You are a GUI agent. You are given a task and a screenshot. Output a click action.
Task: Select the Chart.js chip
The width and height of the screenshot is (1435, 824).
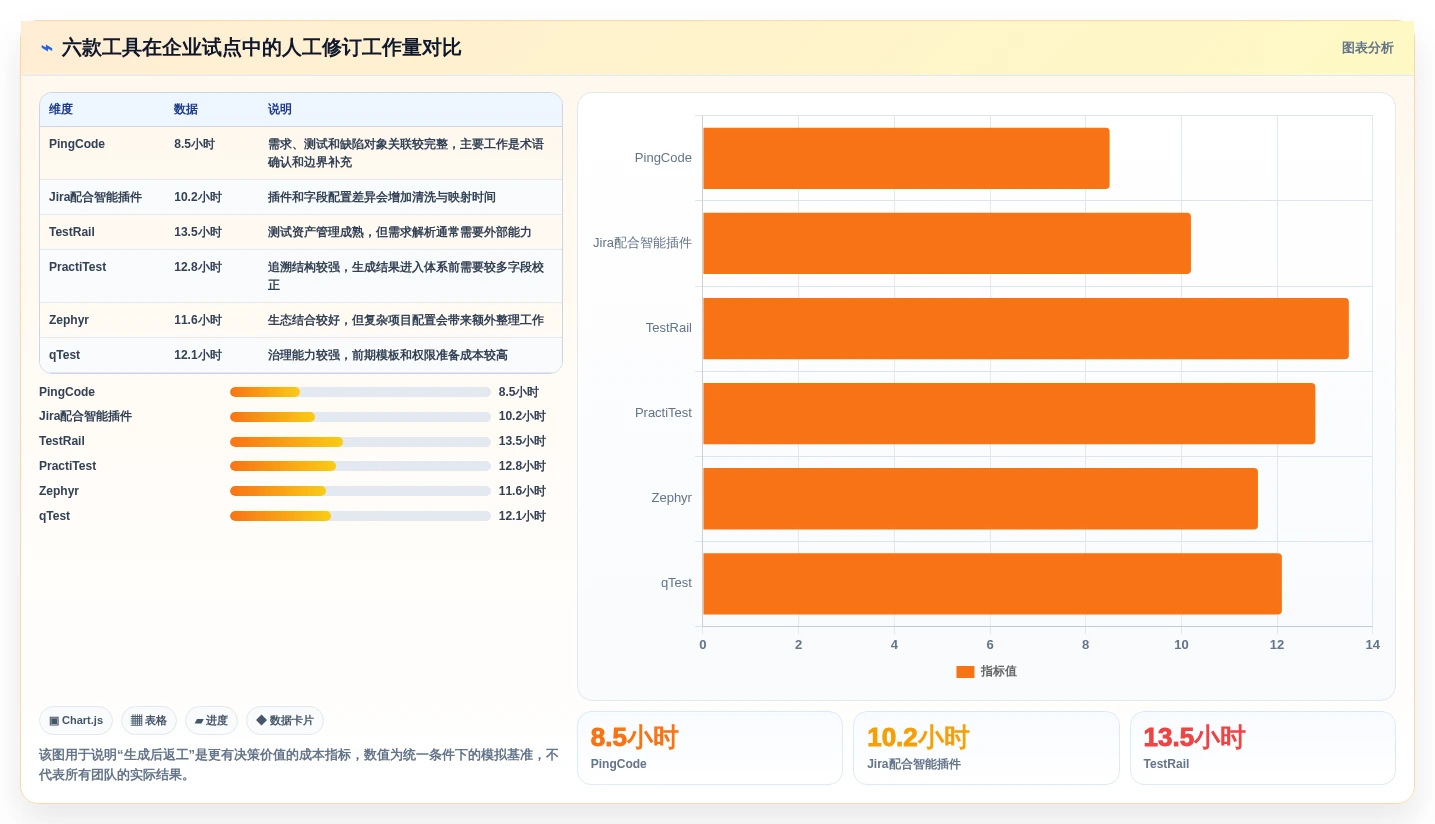(76, 721)
